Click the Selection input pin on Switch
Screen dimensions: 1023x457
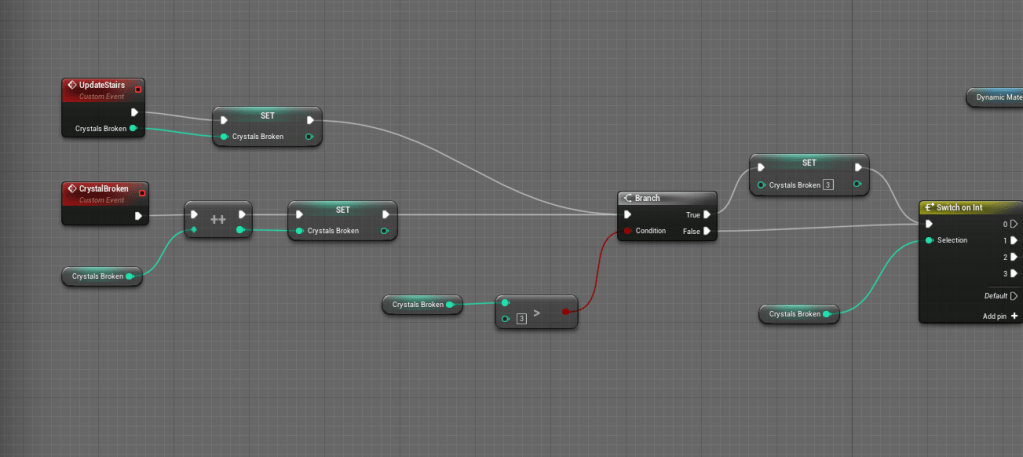click(x=930, y=240)
